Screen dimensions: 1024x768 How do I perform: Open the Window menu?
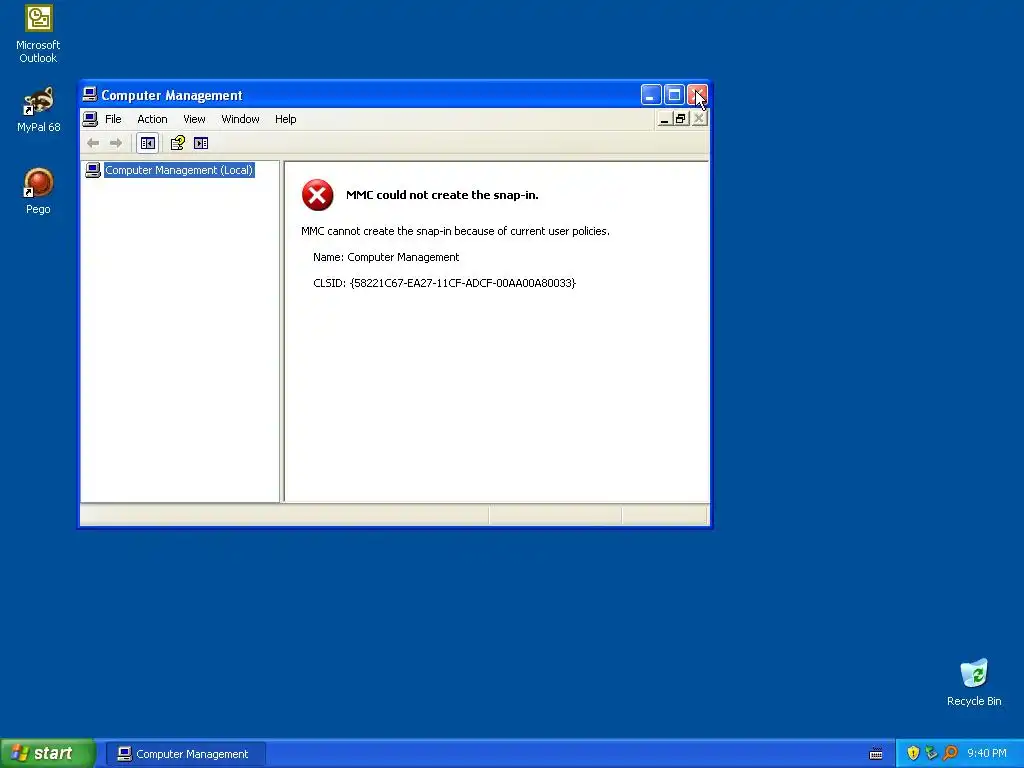240,119
